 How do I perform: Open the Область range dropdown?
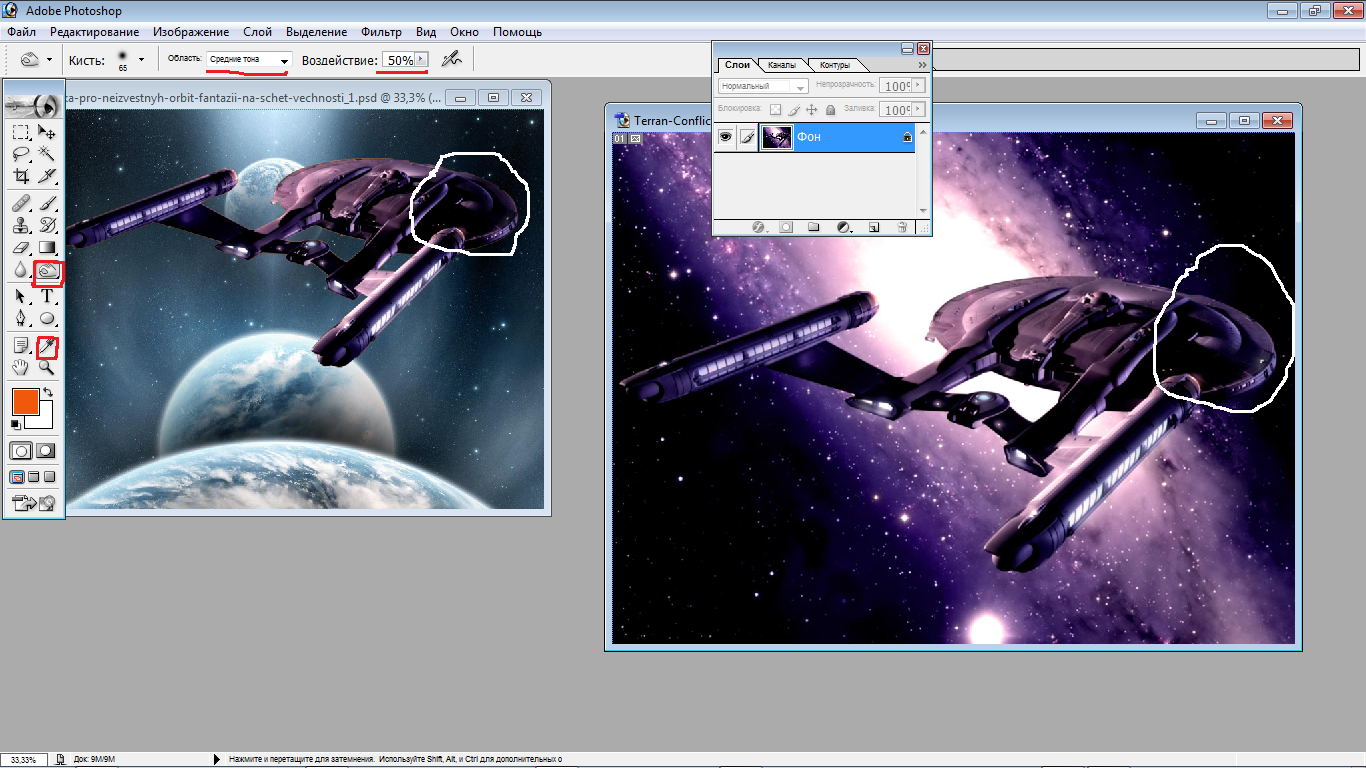point(284,60)
